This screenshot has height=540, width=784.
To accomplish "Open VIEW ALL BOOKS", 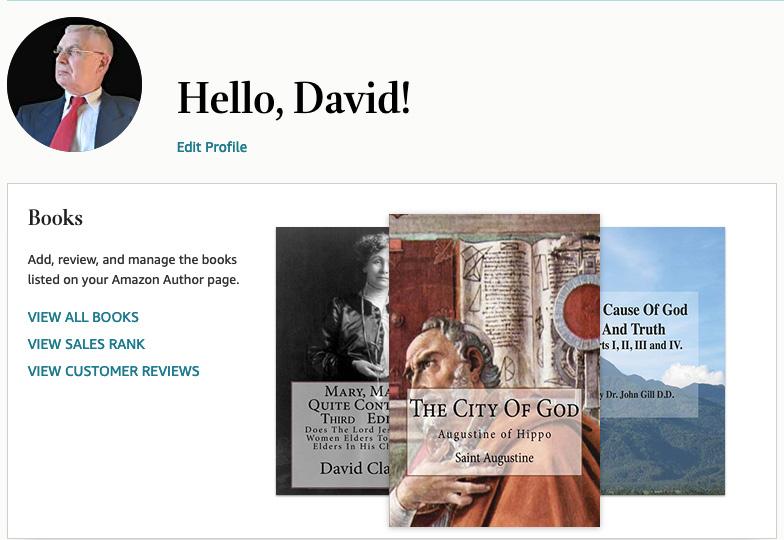I will [83, 317].
